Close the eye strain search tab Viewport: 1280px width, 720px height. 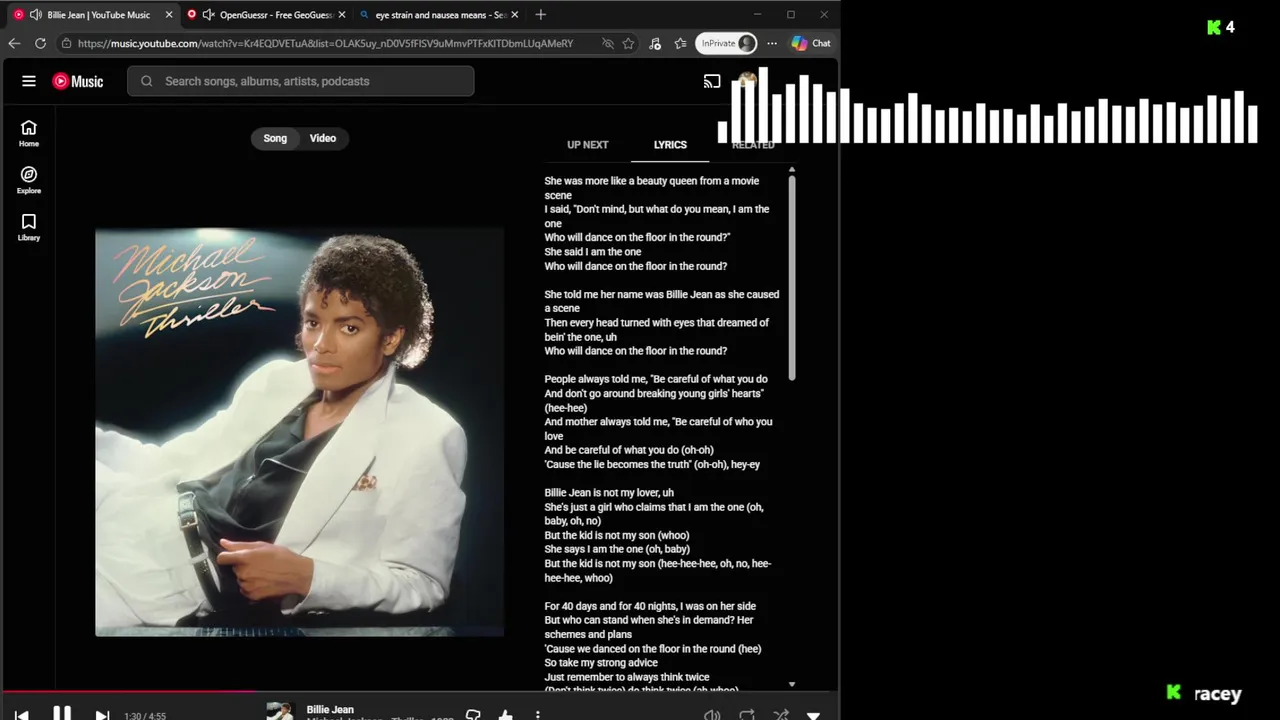click(515, 15)
